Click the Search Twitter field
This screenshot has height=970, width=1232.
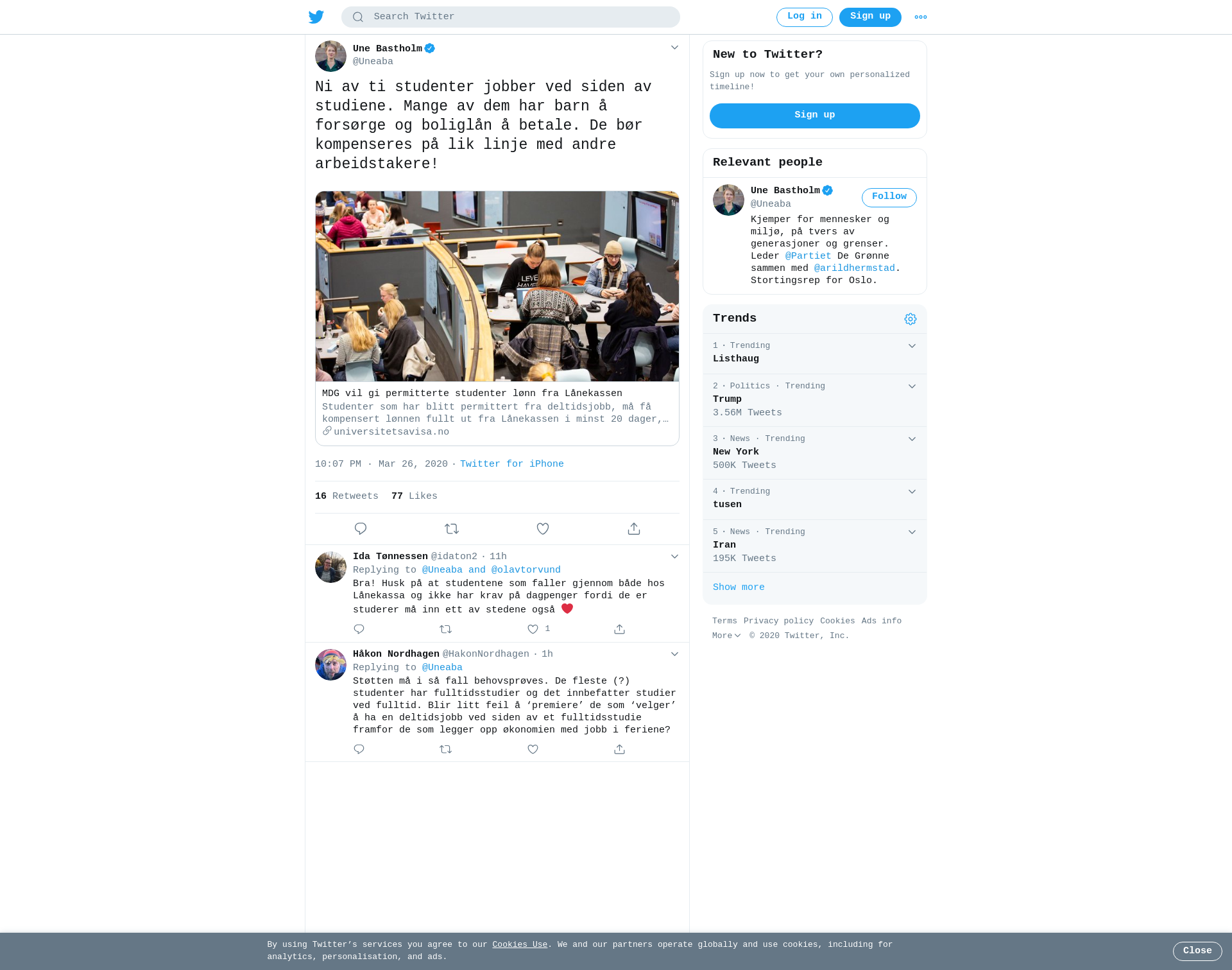tap(511, 17)
